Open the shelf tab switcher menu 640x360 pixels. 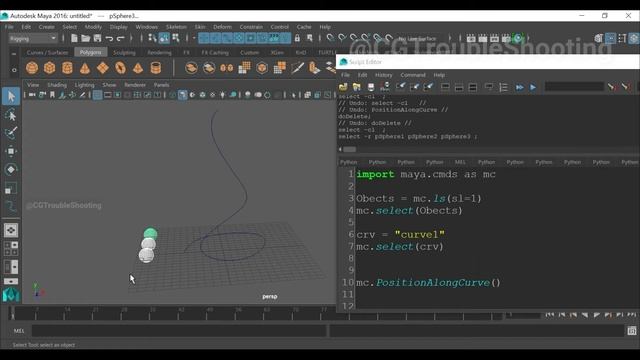point(14,53)
